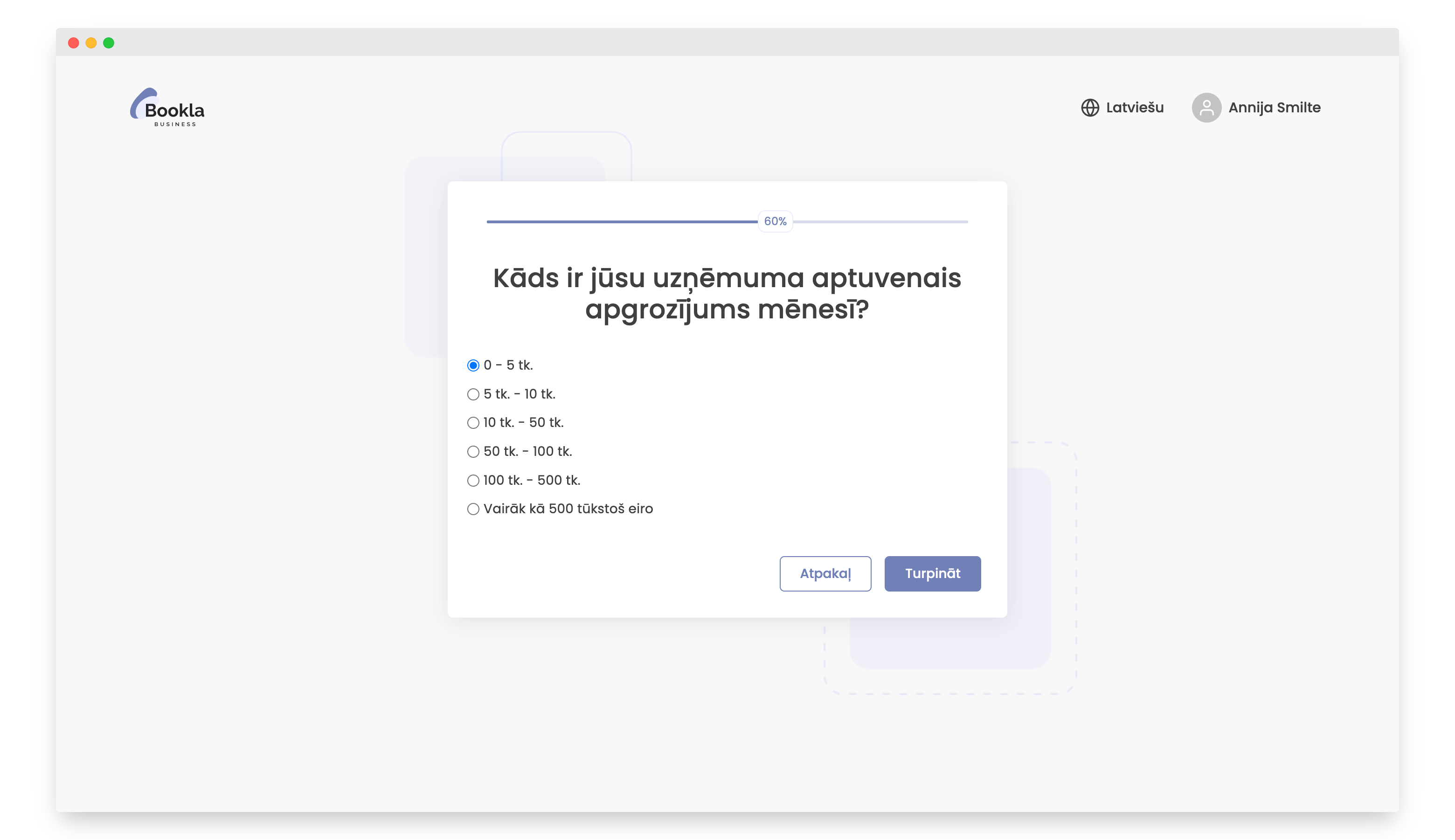Select the "5 tk. - 10 tk." option

click(473, 393)
